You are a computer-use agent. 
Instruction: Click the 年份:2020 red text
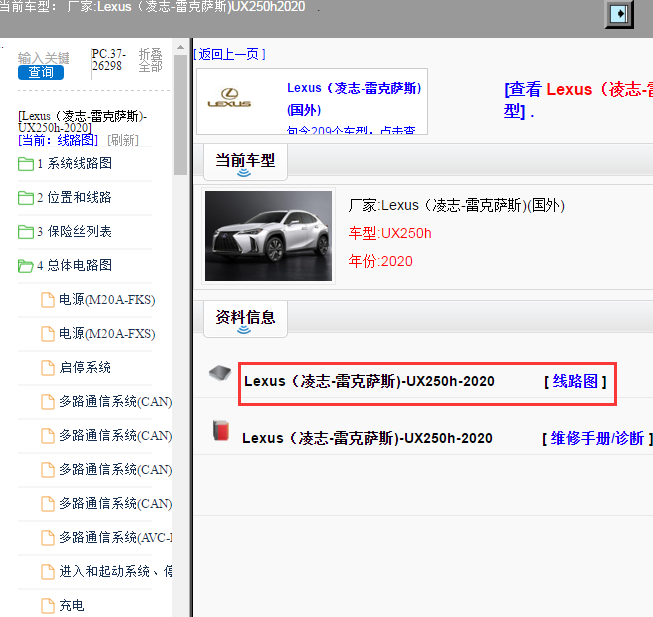(x=380, y=261)
